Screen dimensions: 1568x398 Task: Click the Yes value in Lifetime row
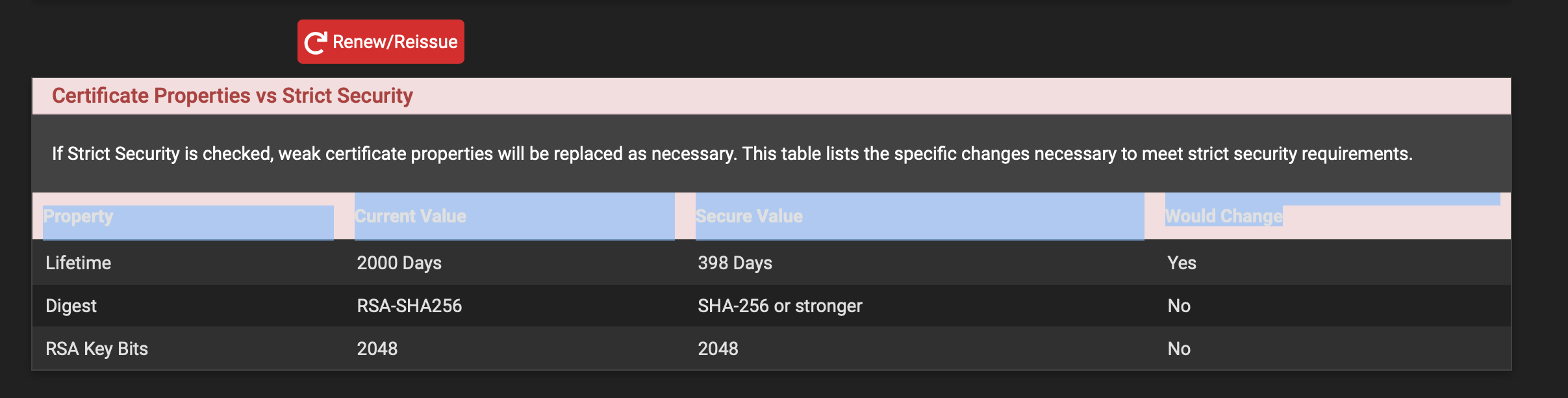pyautogui.click(x=1182, y=263)
